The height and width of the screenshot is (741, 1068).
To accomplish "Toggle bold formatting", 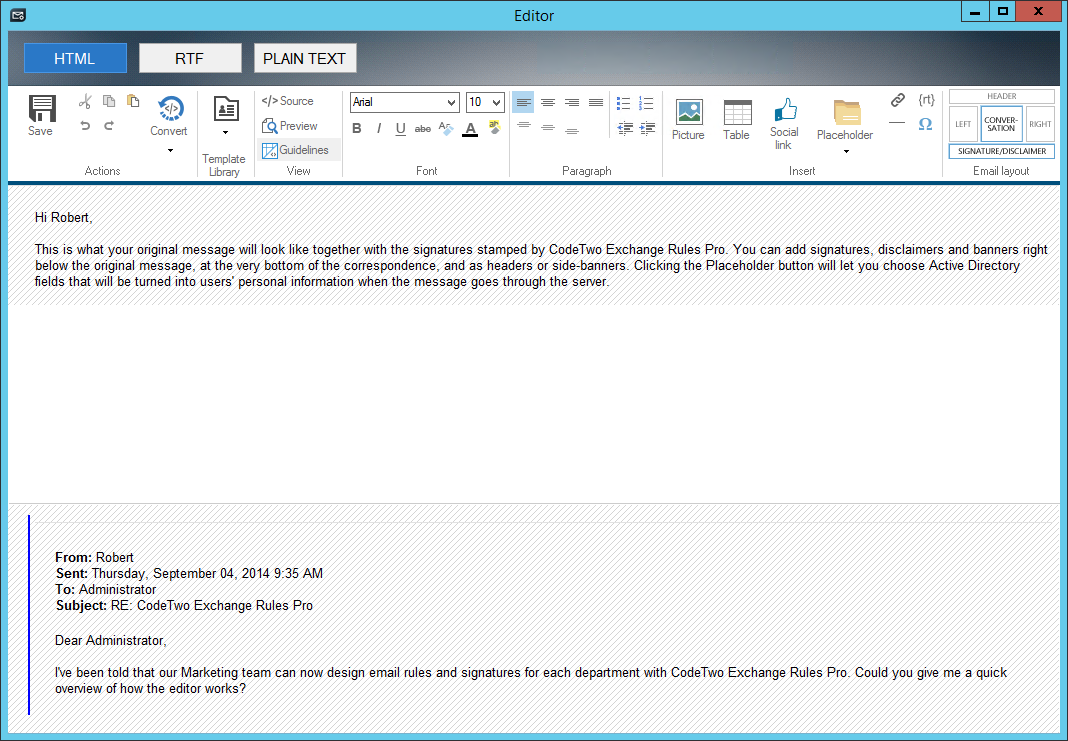I will click(356, 128).
